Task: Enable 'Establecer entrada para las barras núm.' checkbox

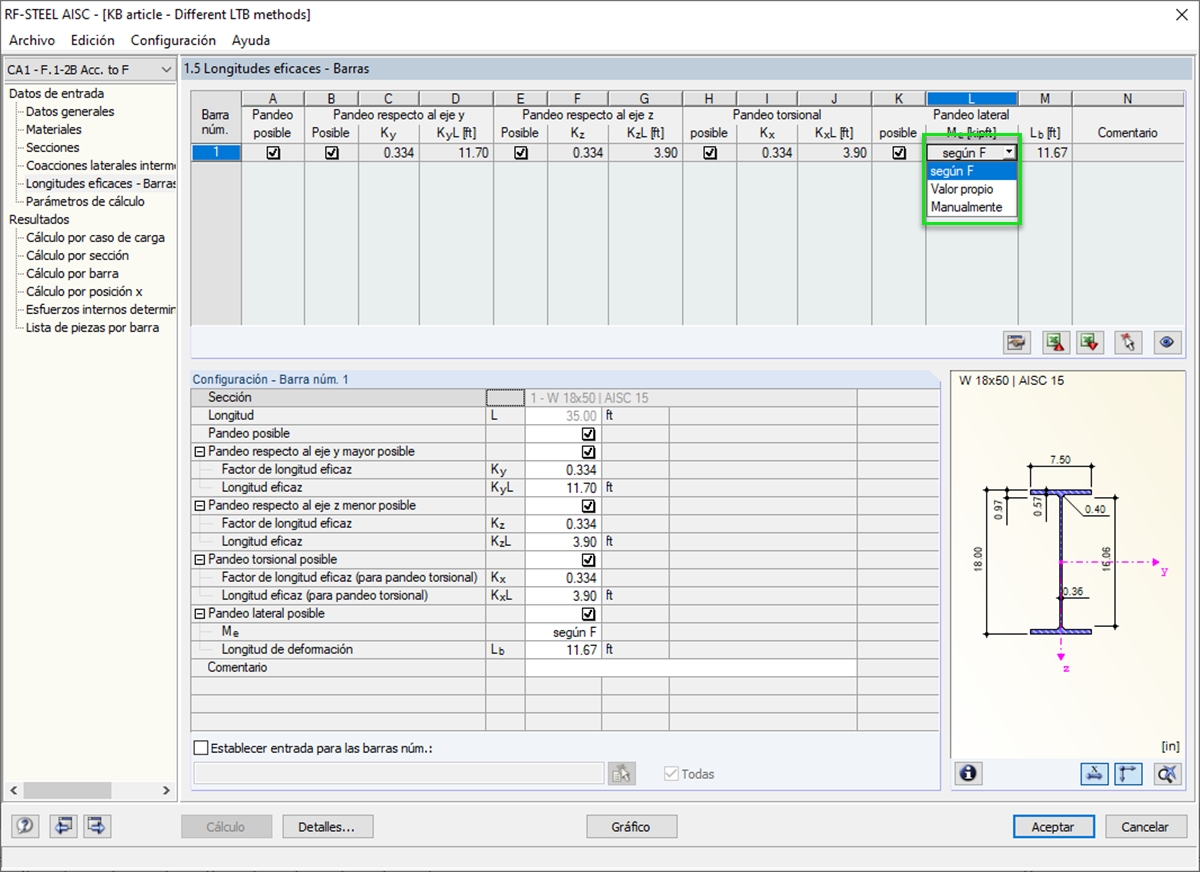Action: 202,748
